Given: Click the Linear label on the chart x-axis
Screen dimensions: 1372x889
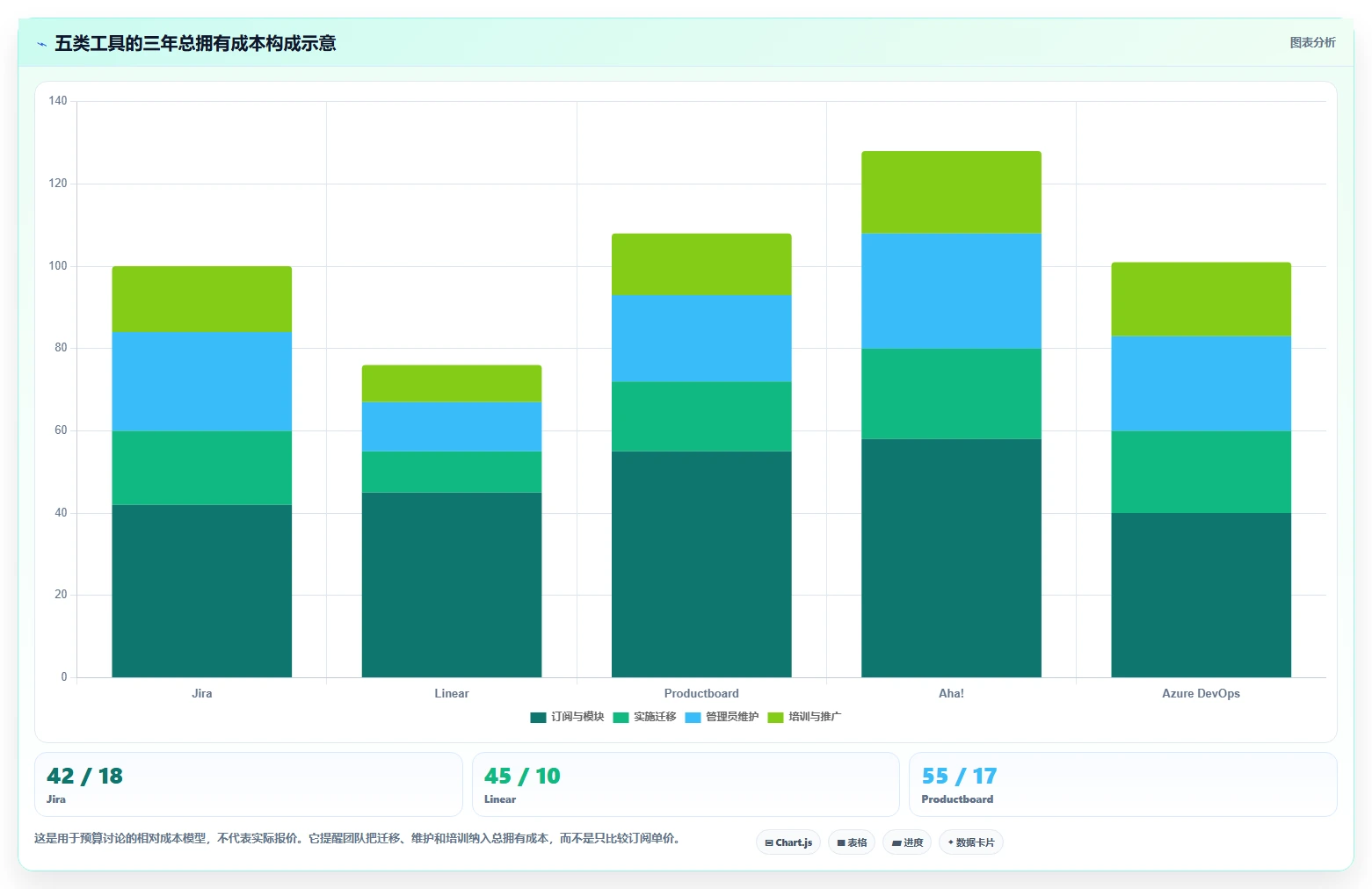Looking at the screenshot, I should coord(452,694).
